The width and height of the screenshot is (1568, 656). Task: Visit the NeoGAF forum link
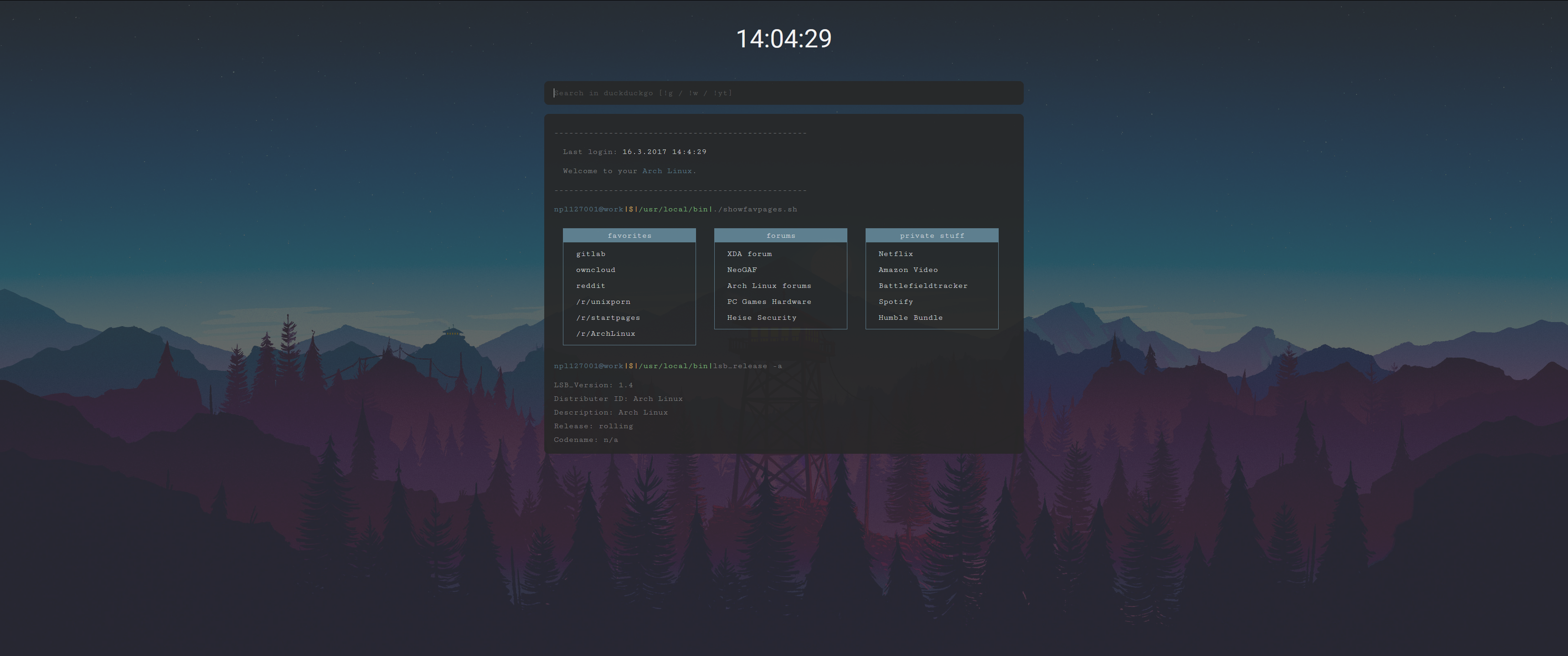pos(742,270)
